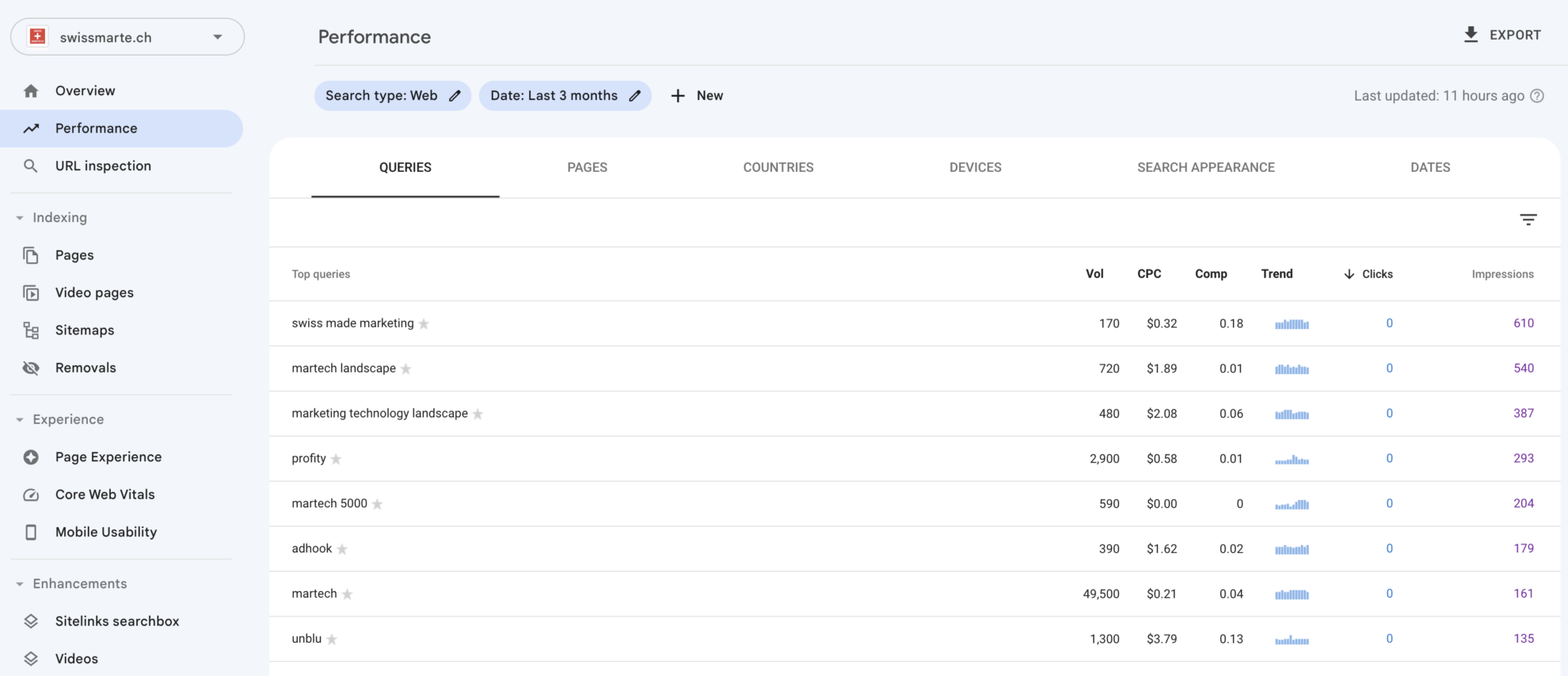1568x676 pixels.
Task: Open the table rows filter icon
Action: click(x=1528, y=220)
